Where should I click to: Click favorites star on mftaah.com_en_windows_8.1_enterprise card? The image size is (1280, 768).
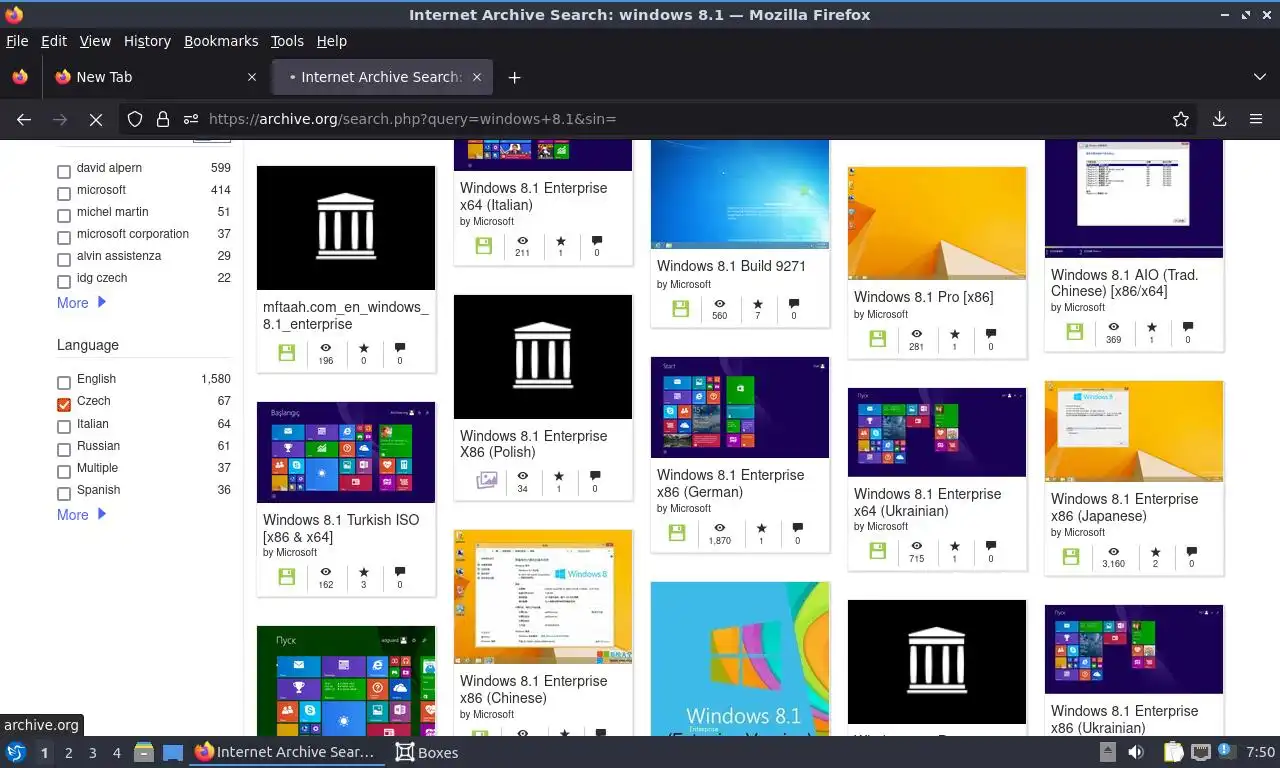(x=363, y=349)
